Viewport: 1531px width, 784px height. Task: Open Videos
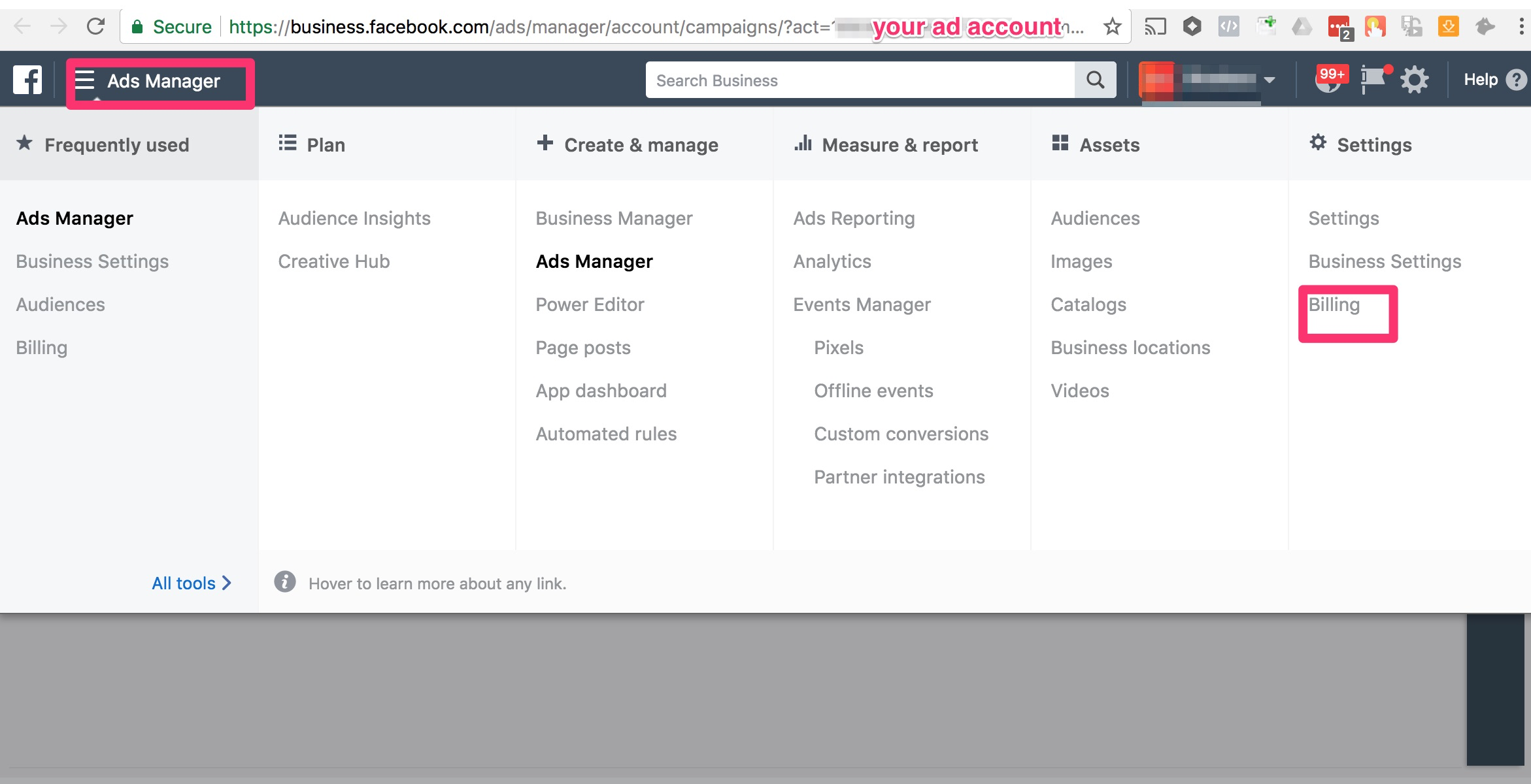click(x=1080, y=391)
